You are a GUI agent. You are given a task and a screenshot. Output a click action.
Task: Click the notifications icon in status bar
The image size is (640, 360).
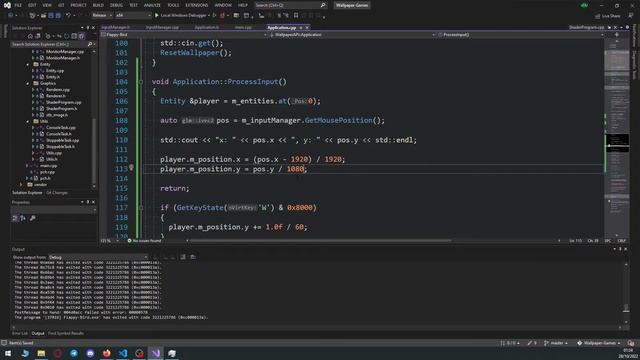[631, 343]
